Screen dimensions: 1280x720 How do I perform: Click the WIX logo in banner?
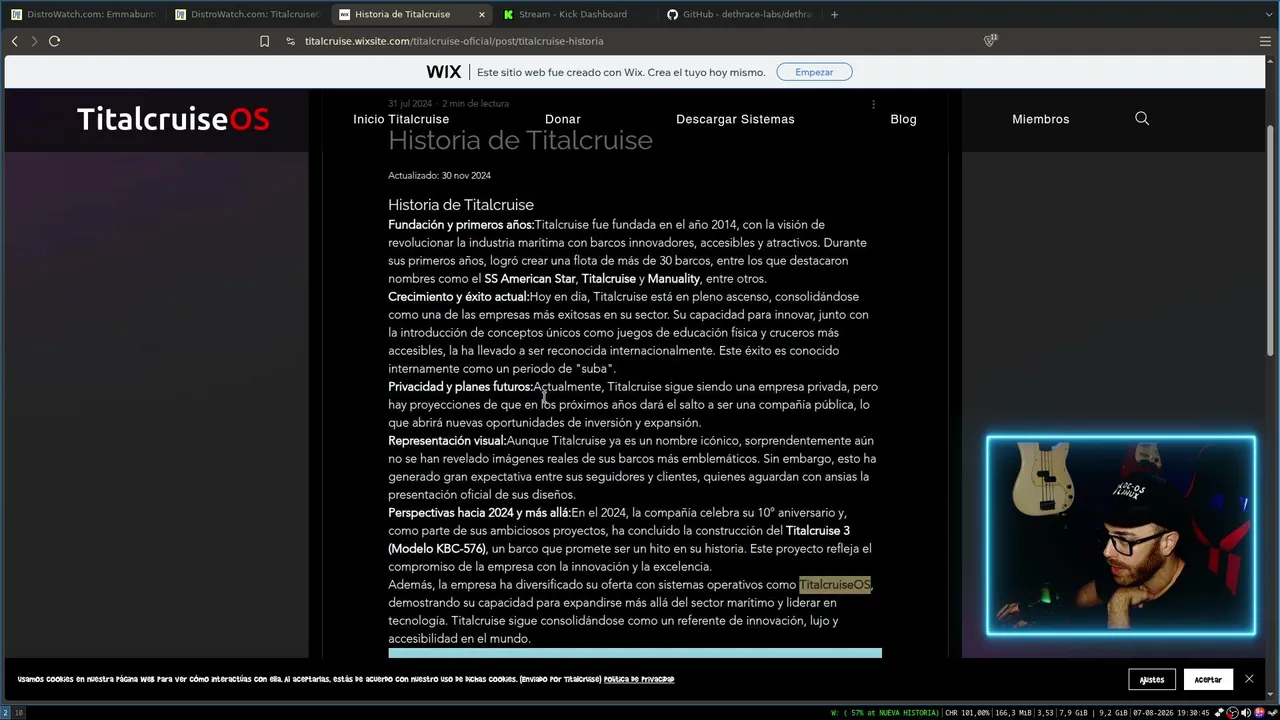pos(444,72)
